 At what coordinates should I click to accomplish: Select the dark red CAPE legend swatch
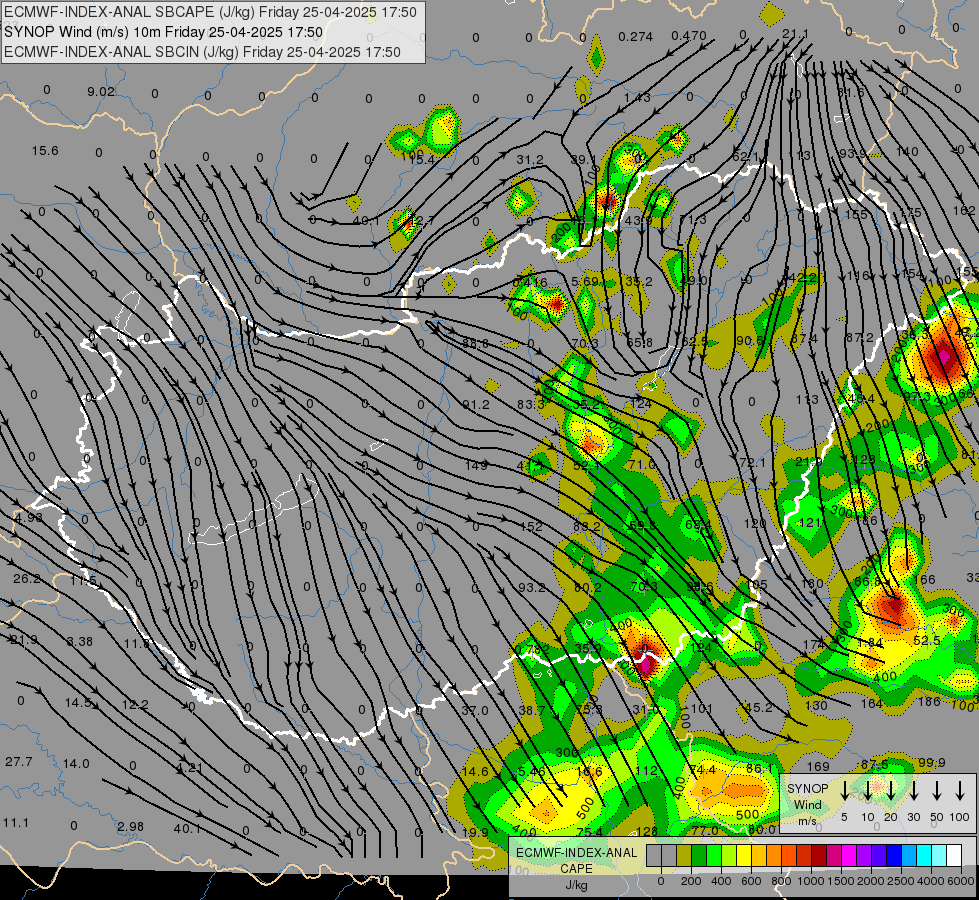point(819,856)
